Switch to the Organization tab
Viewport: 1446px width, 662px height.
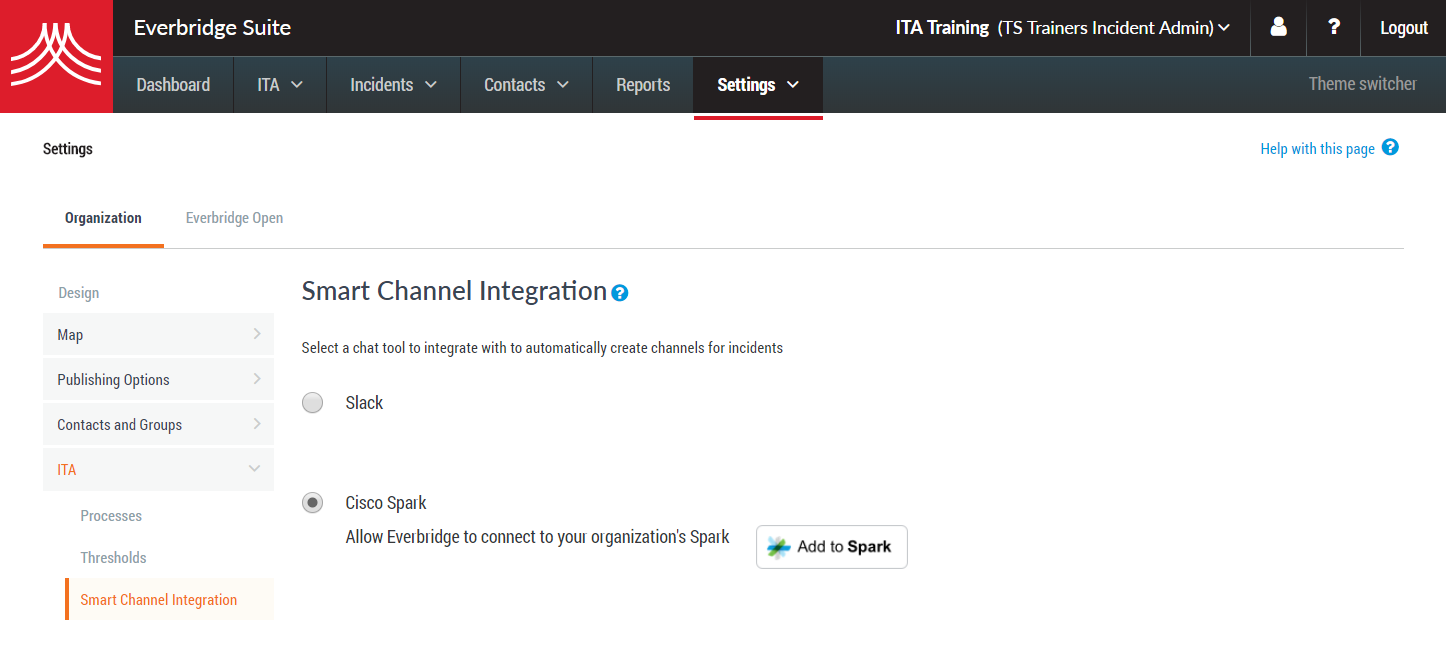[x=103, y=218]
